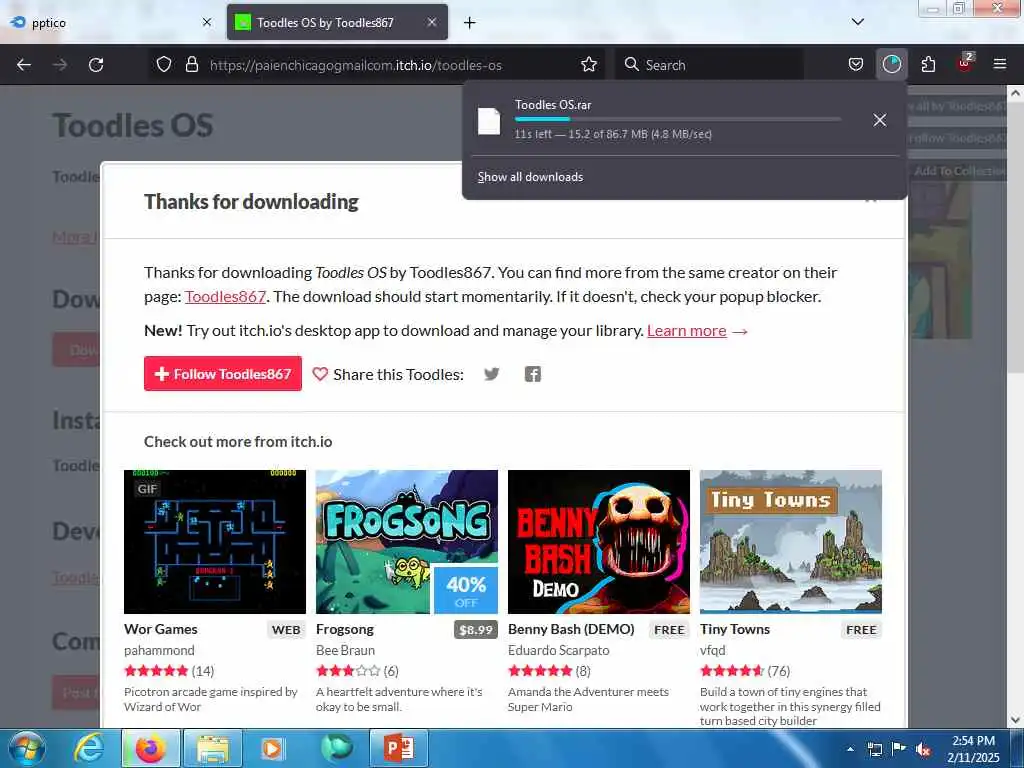Click the address bar URL
The width and height of the screenshot is (1024, 768).
(x=356, y=65)
